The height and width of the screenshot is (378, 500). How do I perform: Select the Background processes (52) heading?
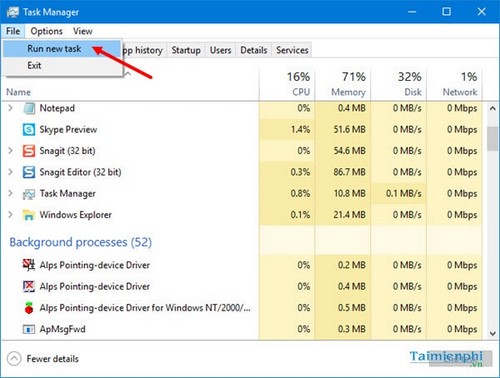[80, 242]
